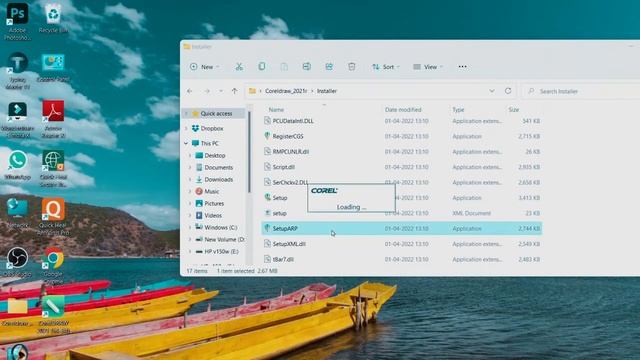Select the Setup application file
Viewport: 640px width, 360px height.
(402, 198)
